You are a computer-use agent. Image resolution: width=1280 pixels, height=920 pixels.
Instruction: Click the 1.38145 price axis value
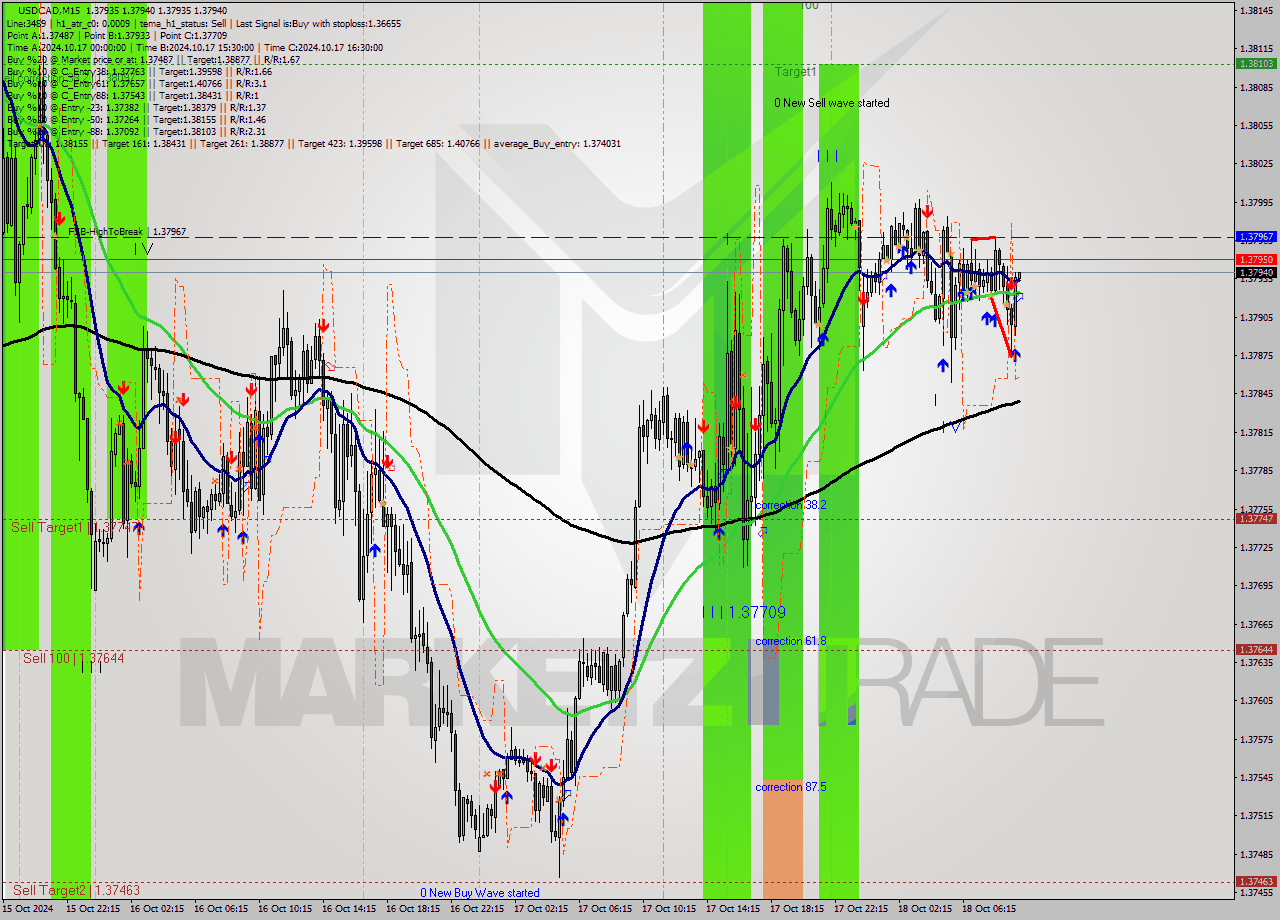point(1256,10)
